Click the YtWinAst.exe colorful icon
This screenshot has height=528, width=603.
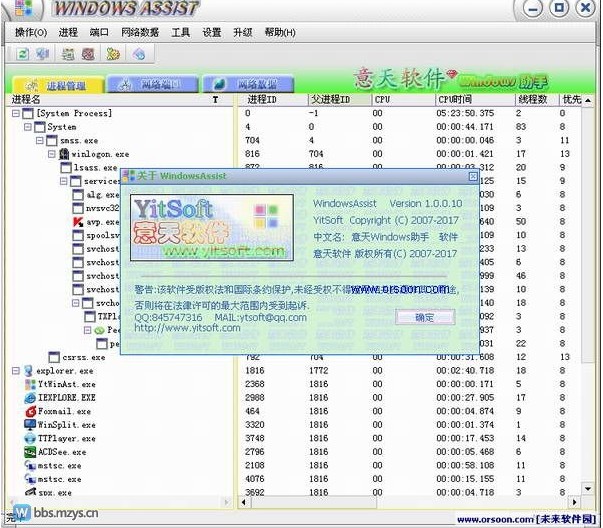point(29,384)
